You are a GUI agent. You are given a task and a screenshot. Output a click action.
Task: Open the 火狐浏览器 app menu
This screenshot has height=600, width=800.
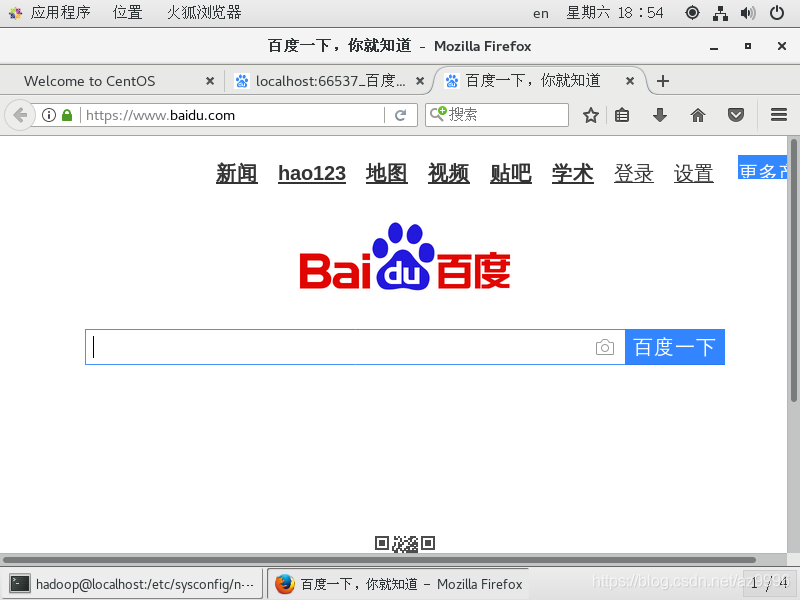204,13
